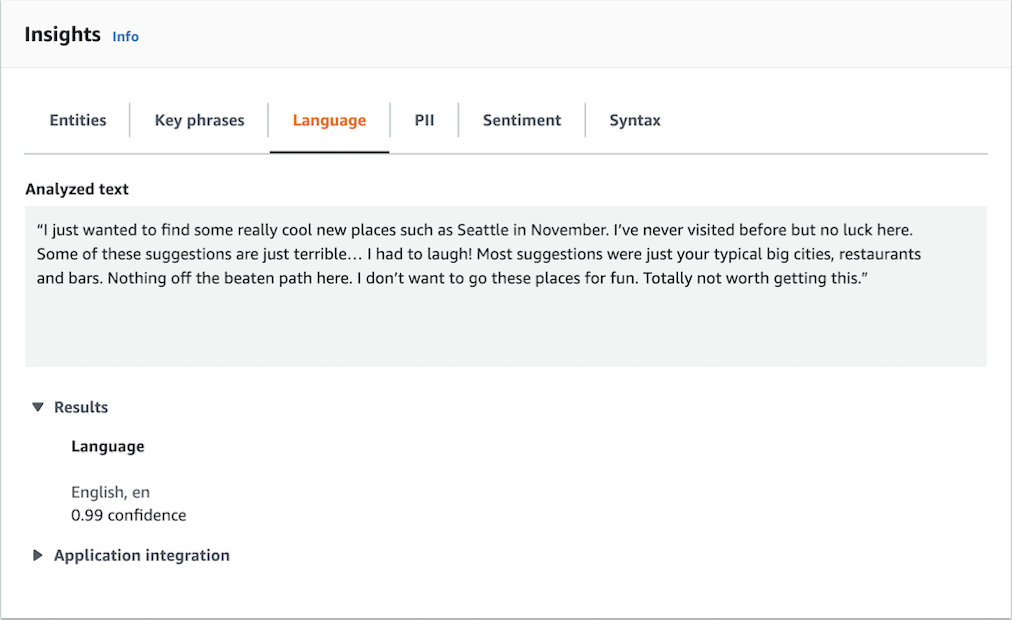This screenshot has height=620, width=1012.
Task: Click the Application integration label
Action: click(142, 556)
